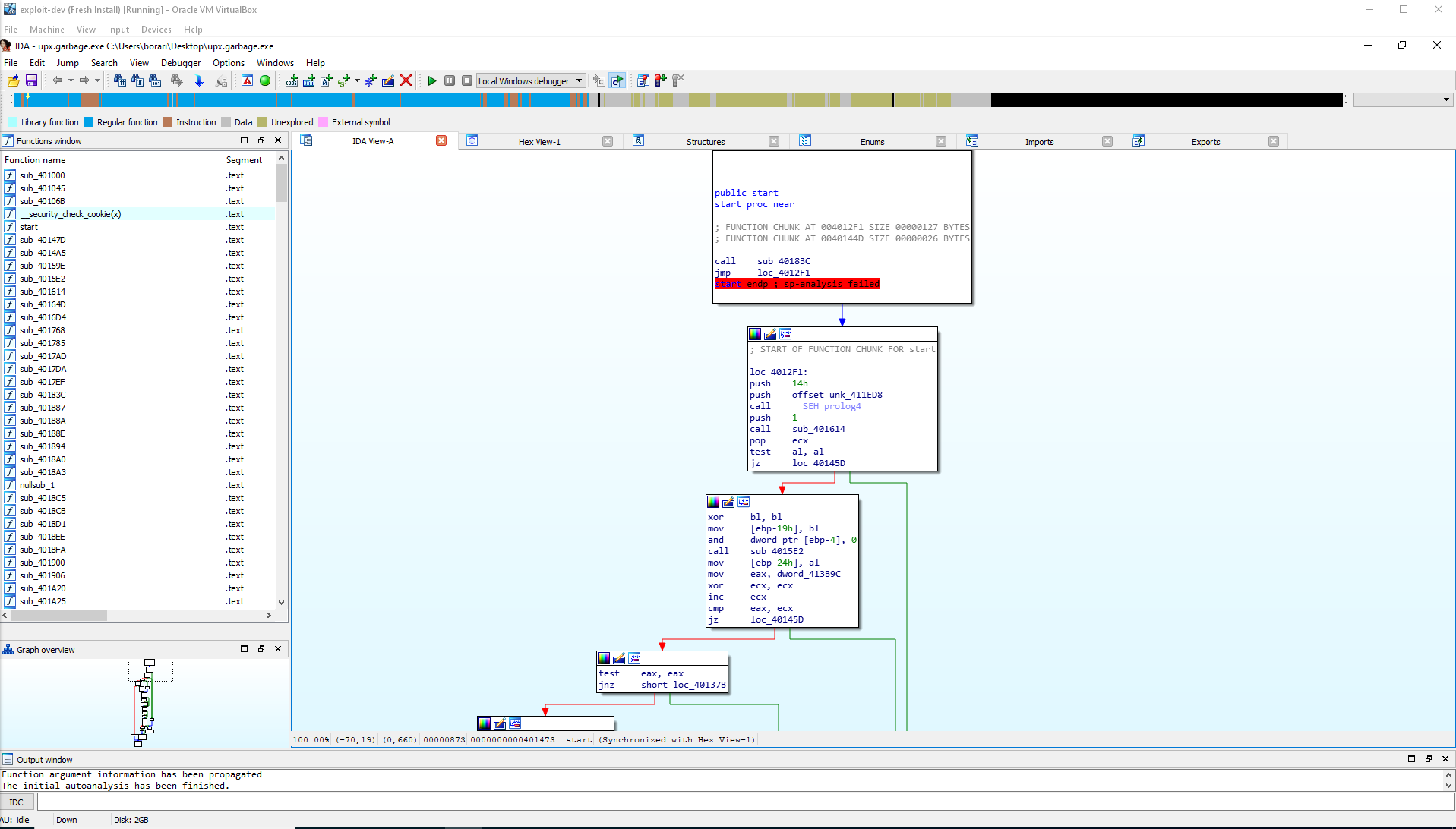Select __security_check_cookie(x) in the functions list
The height and width of the screenshot is (829, 1456).
point(138,214)
